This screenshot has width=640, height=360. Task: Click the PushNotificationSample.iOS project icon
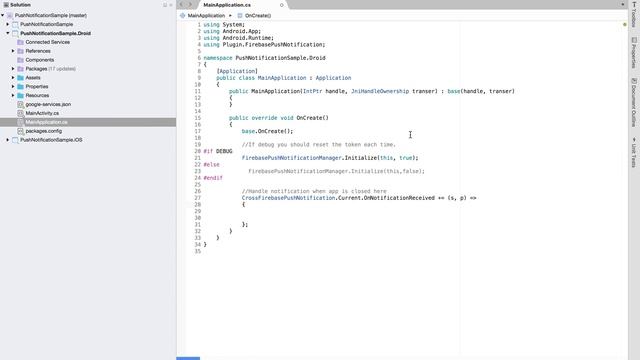[x=15, y=140]
